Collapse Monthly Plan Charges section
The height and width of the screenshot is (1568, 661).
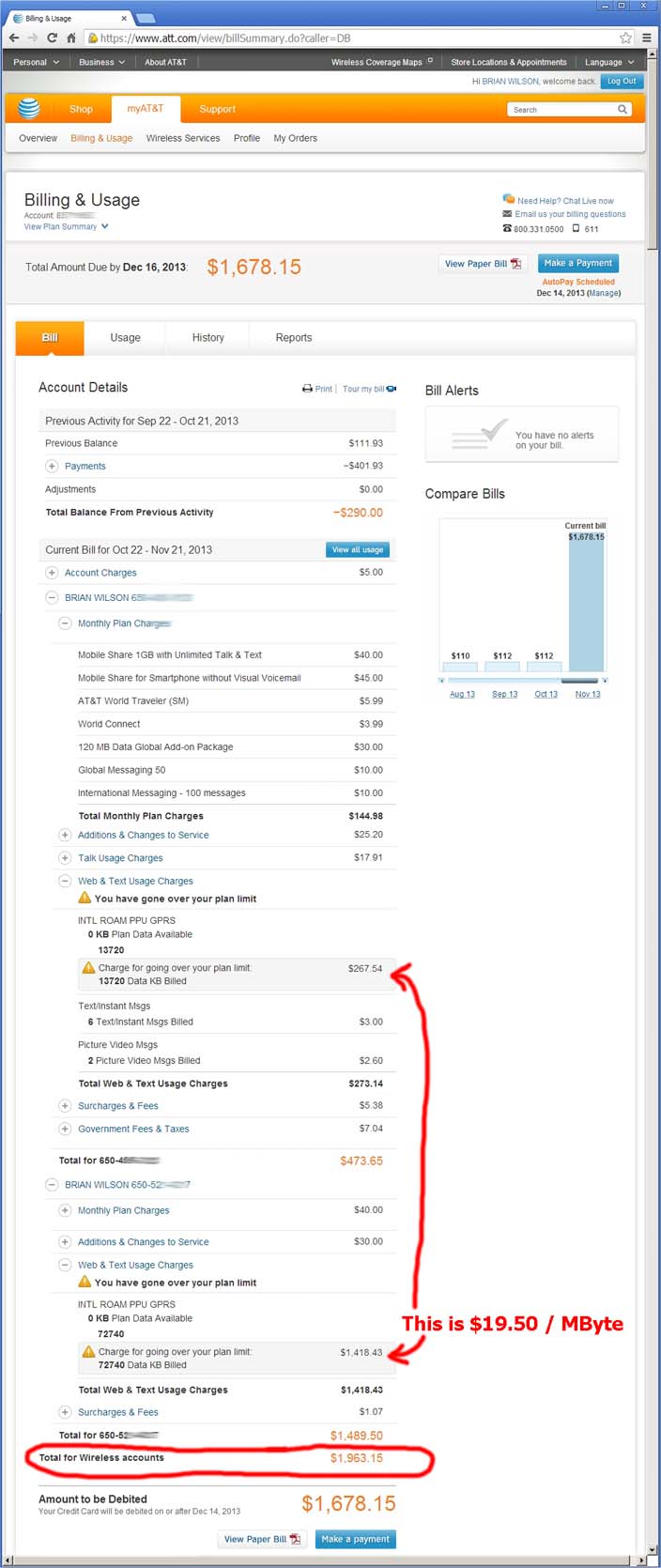[x=65, y=623]
